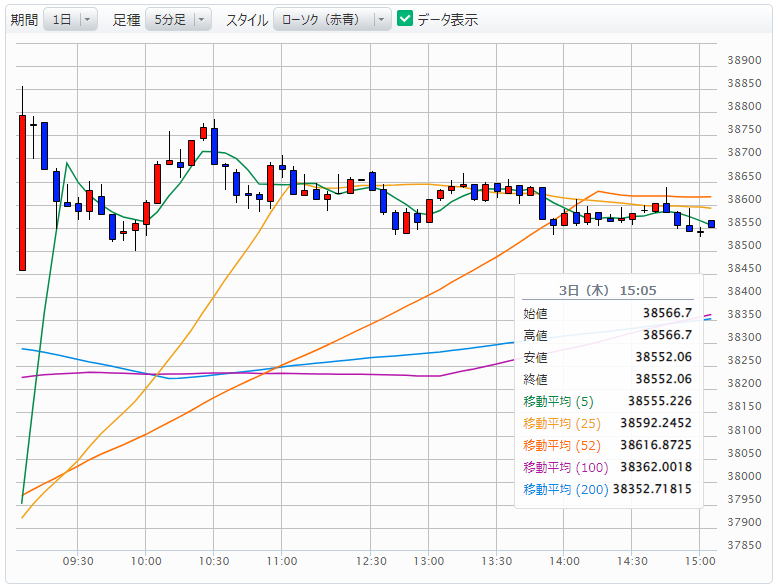Open the 期間 dropdown showing 1日

pyautogui.click(x=70, y=20)
